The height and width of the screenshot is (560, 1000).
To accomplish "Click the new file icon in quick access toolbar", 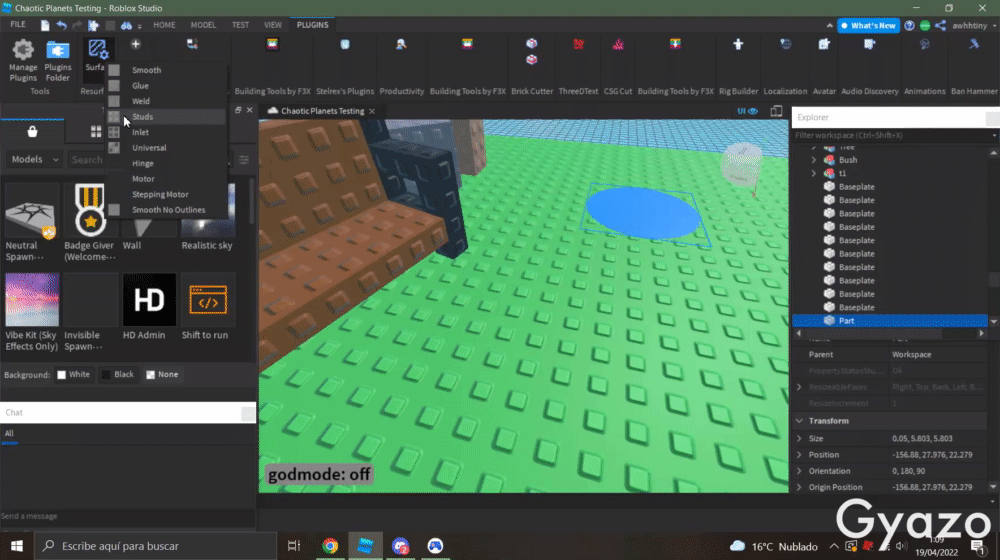I will (x=45, y=26).
